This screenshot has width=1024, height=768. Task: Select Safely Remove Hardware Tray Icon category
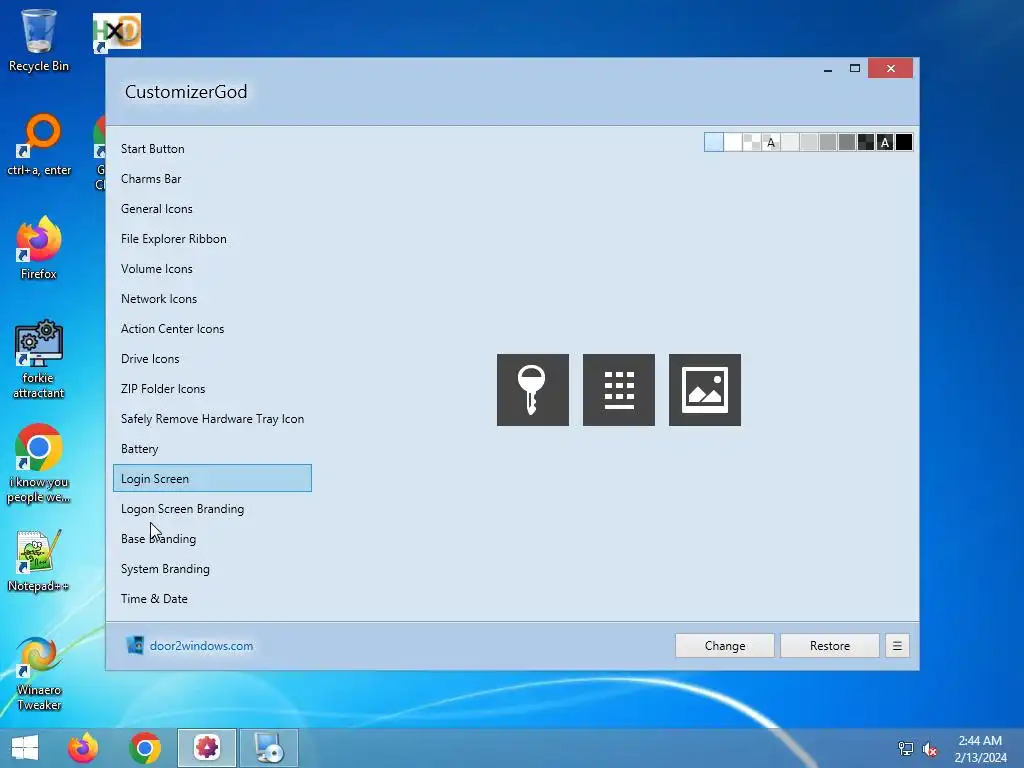coord(212,419)
